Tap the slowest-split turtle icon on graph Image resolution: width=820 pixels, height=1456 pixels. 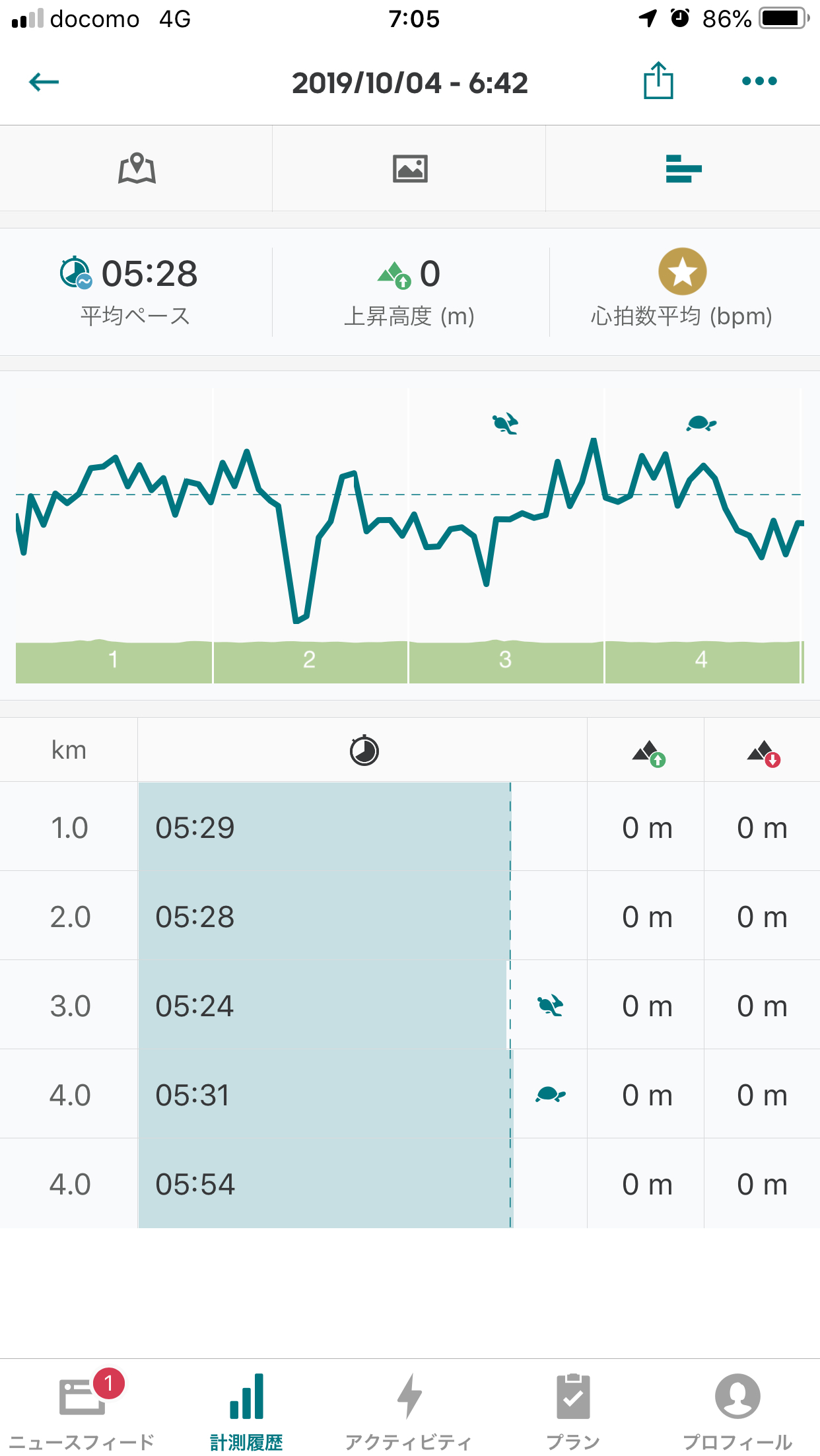coord(701,423)
